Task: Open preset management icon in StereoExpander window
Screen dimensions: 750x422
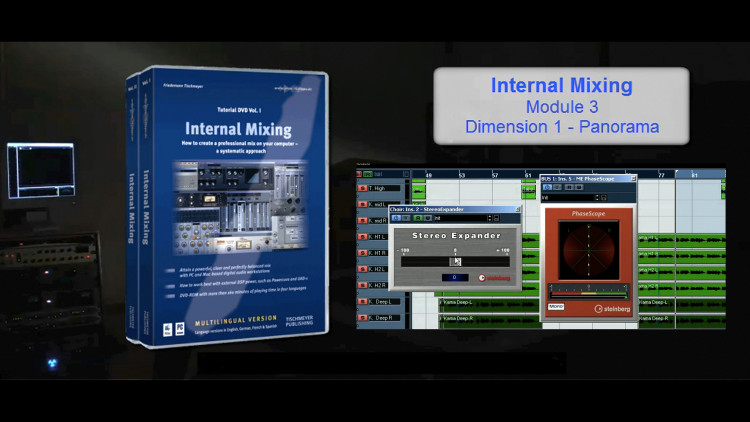Action: pyautogui.click(x=496, y=218)
